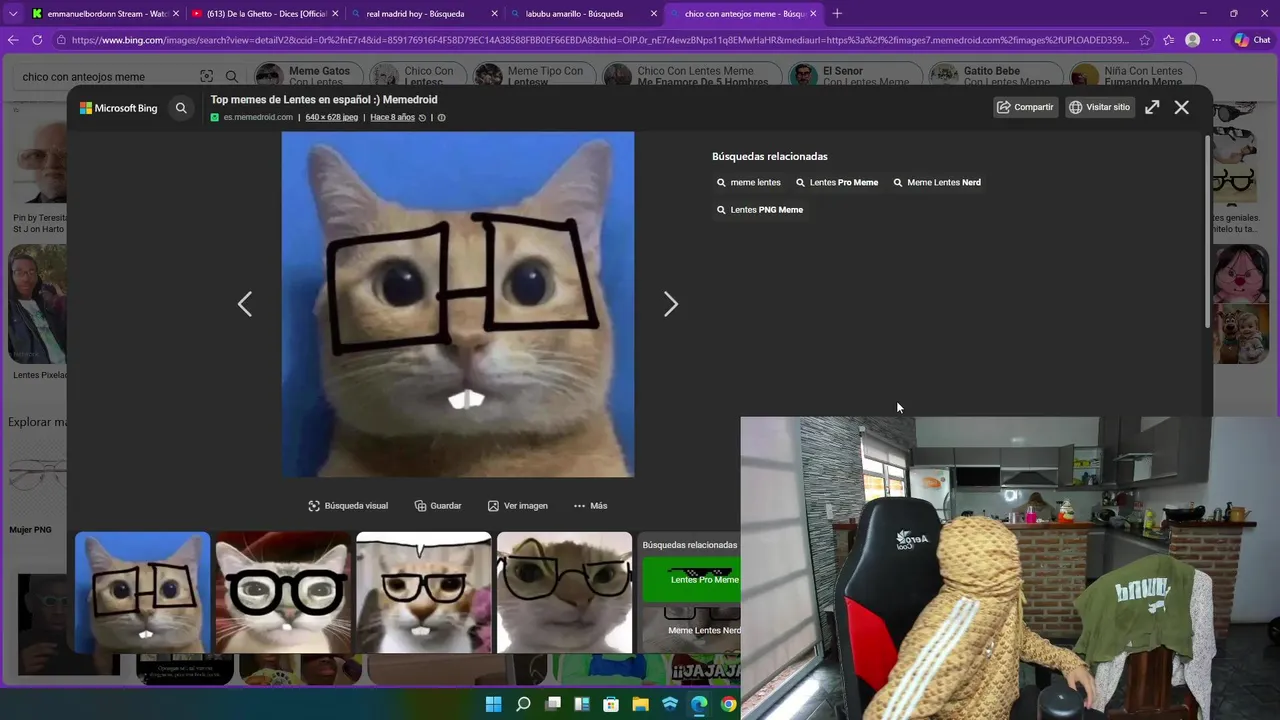
Task: Switch to real madrid hoy tab
Action: pos(423,14)
